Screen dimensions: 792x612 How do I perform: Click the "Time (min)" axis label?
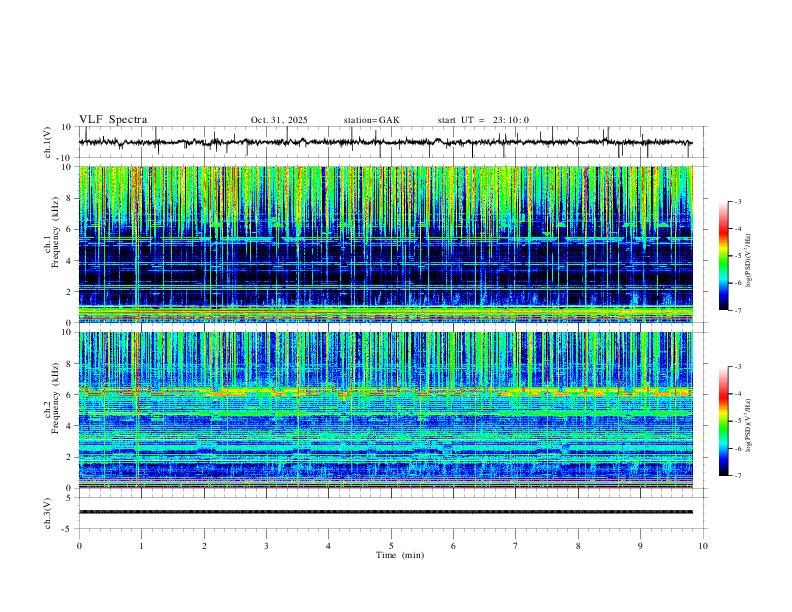point(400,555)
